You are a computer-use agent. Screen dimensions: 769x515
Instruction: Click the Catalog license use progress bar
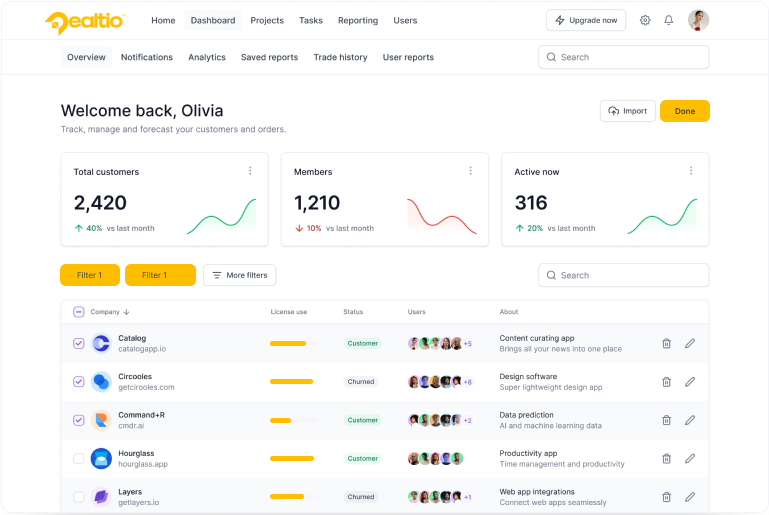(x=291, y=343)
